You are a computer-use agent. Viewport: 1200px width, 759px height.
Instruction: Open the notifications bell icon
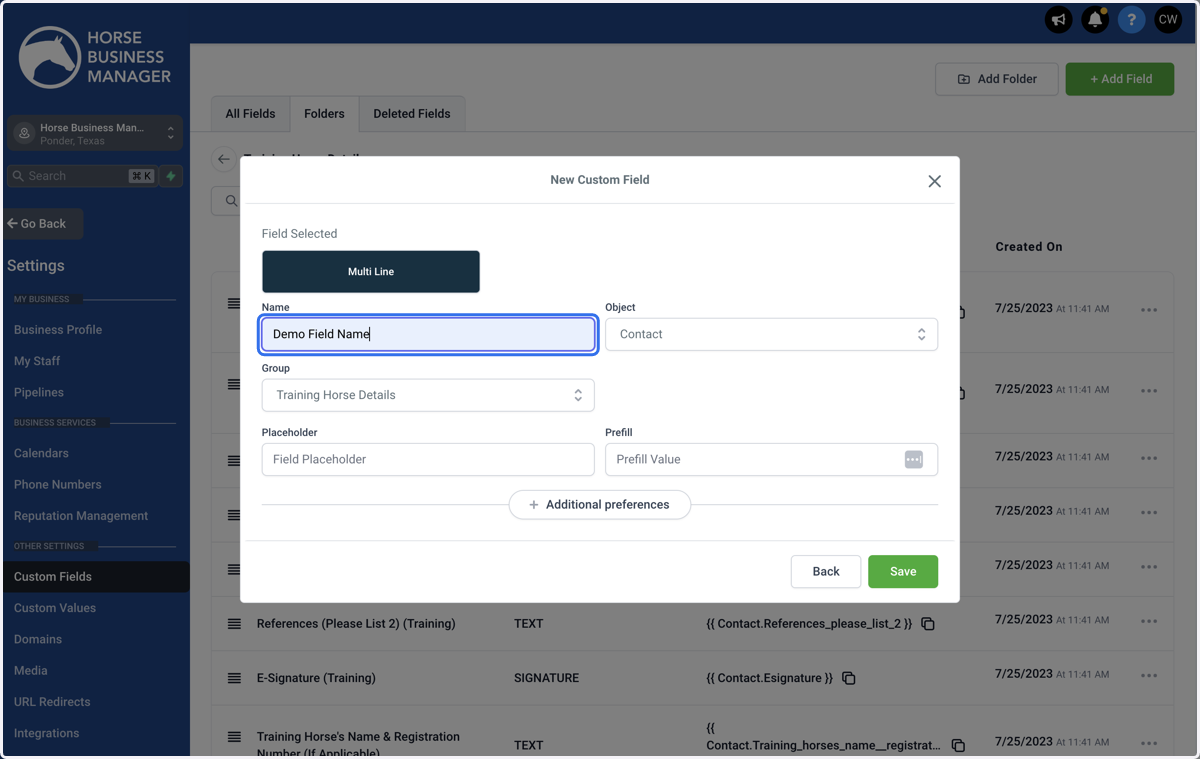click(x=1095, y=20)
